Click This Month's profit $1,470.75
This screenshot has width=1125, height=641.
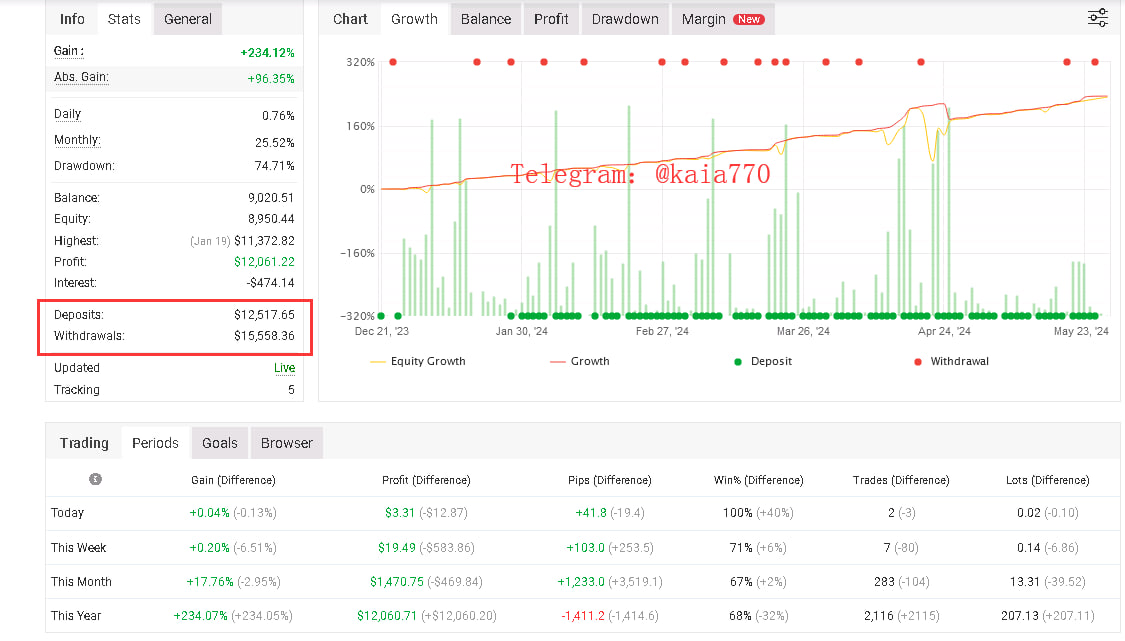tap(397, 581)
